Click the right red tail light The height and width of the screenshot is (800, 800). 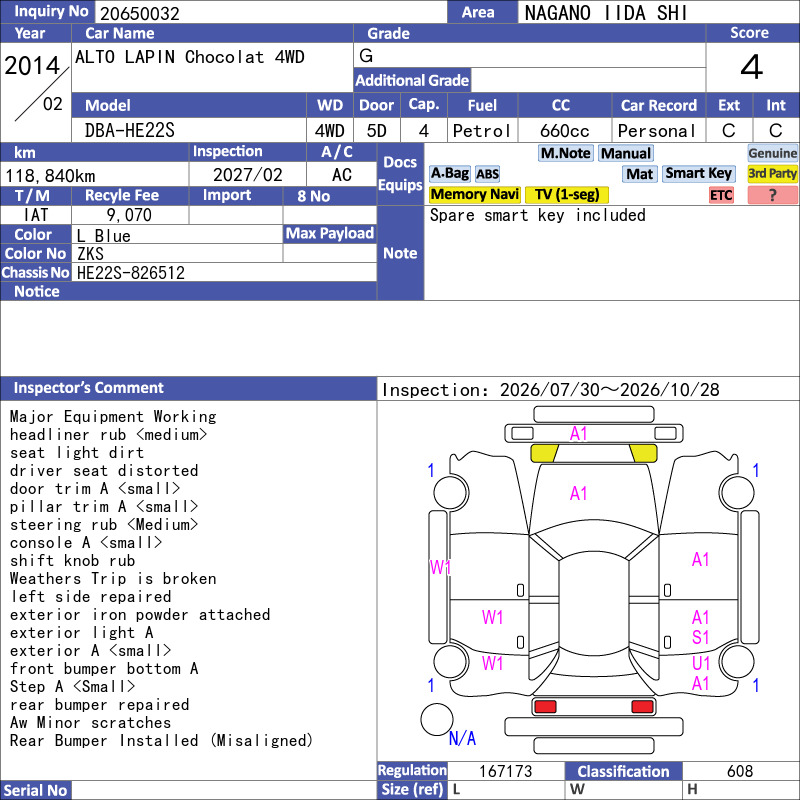642,707
